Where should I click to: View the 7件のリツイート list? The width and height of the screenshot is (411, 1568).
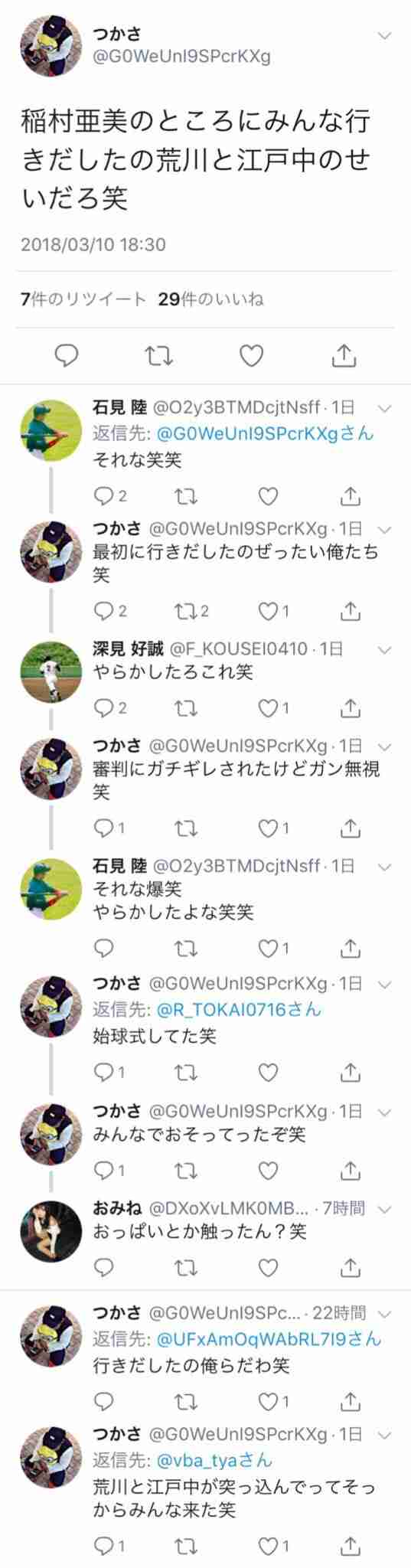(x=83, y=299)
